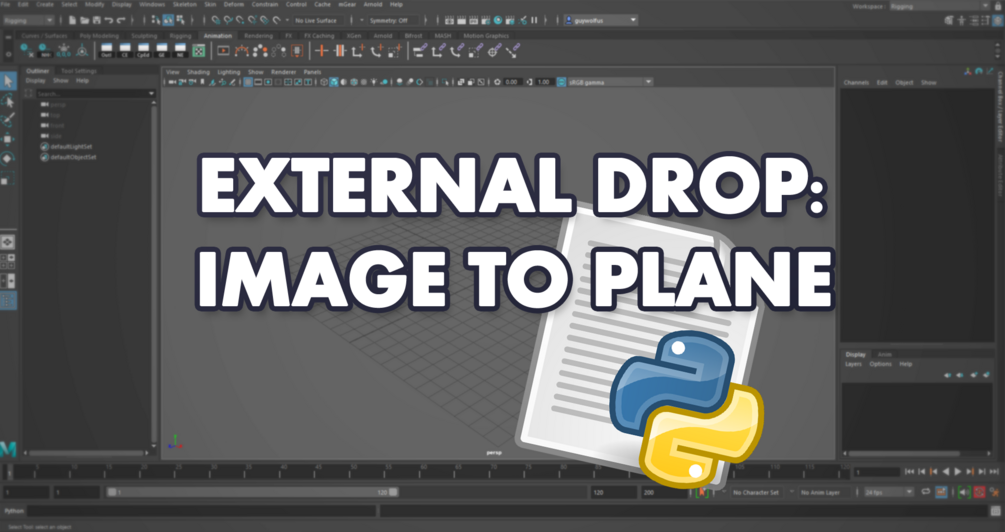
Task: Switch to the Animation shelf tab
Action: (x=217, y=36)
